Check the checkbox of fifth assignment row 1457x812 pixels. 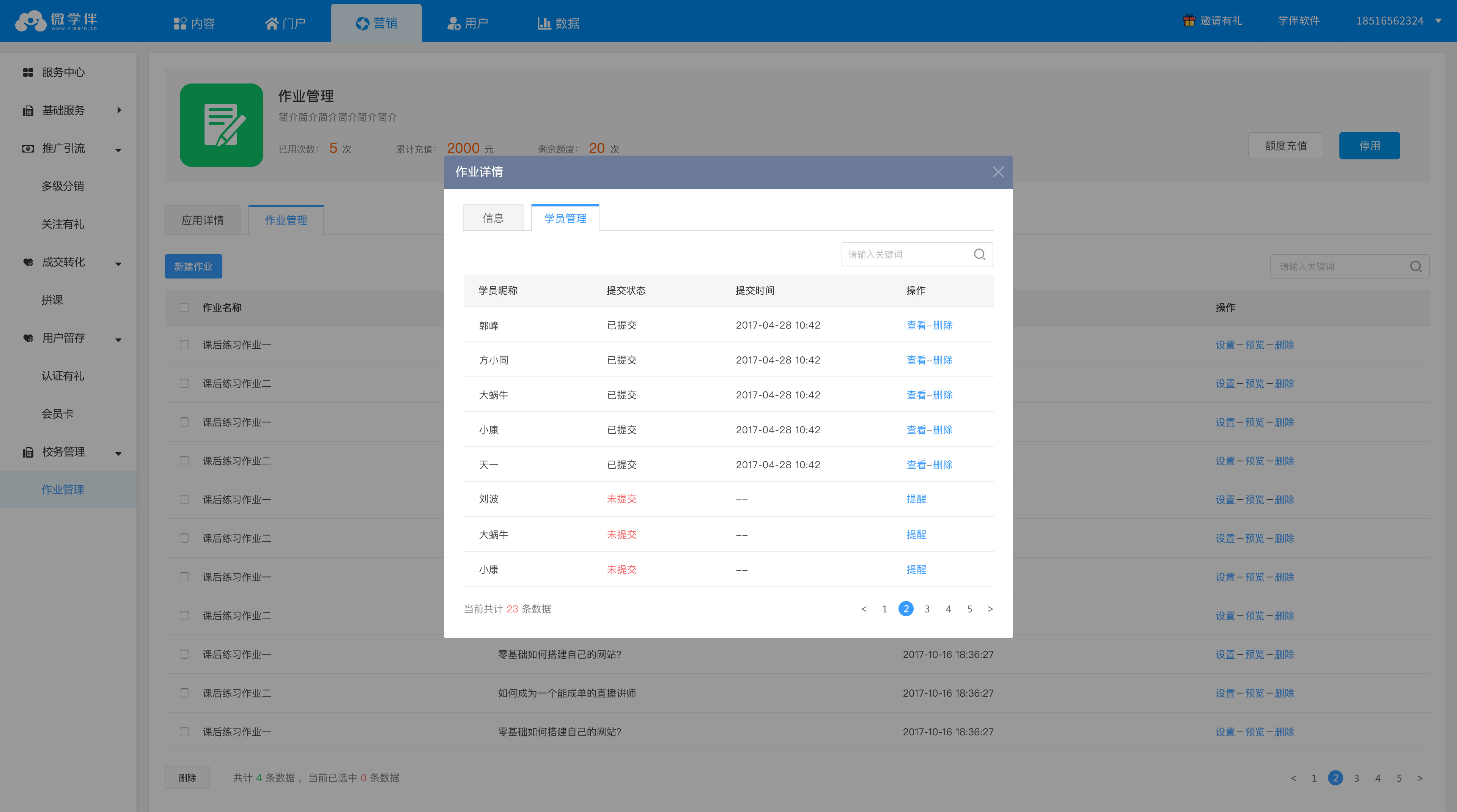point(184,500)
